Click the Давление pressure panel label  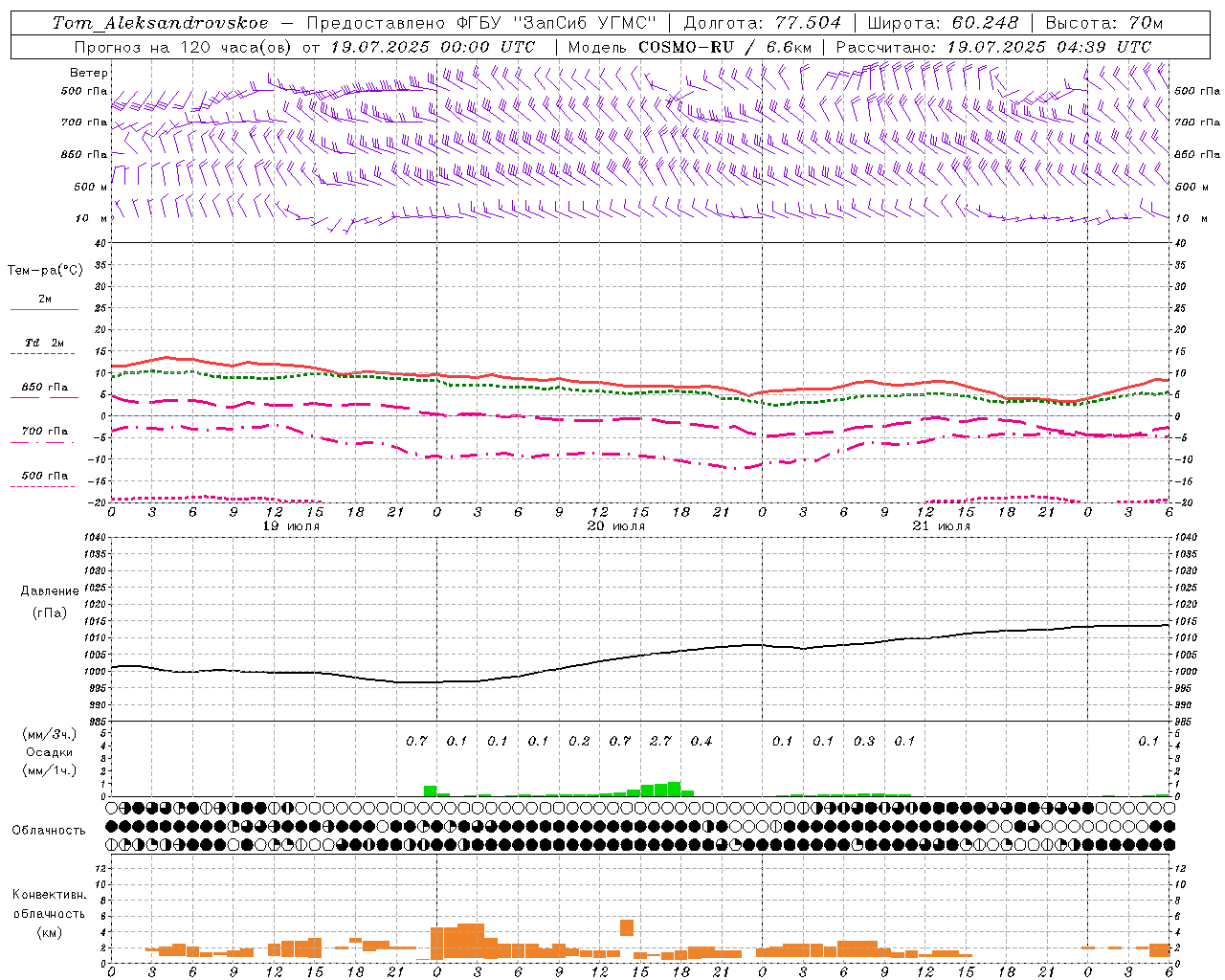tap(50, 591)
